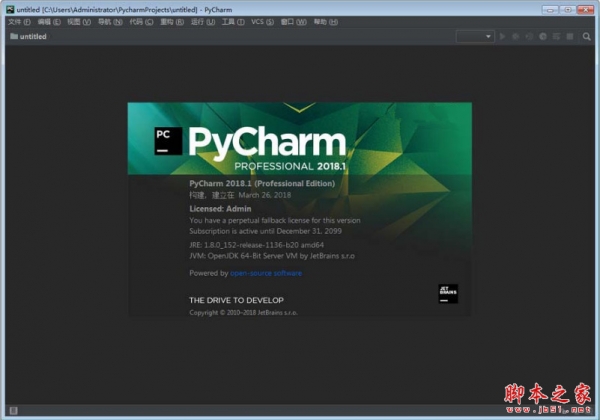600x420 pixels.
Task: Click the run with coverage toolbar icon
Action: coord(528,37)
